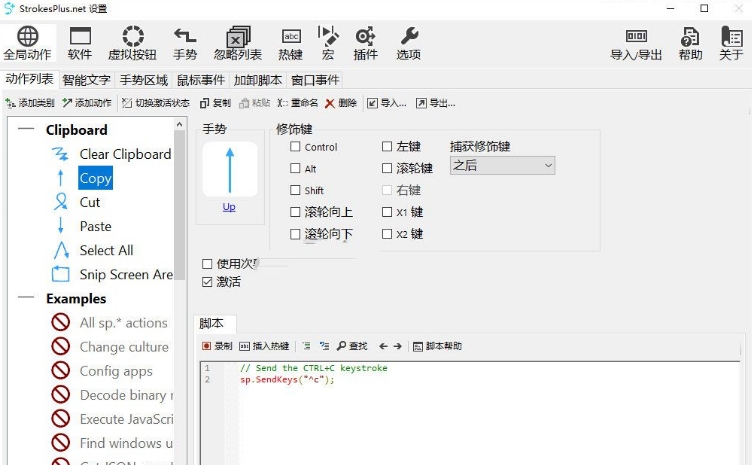Click 添加动作 add action toolbar button

87,103
